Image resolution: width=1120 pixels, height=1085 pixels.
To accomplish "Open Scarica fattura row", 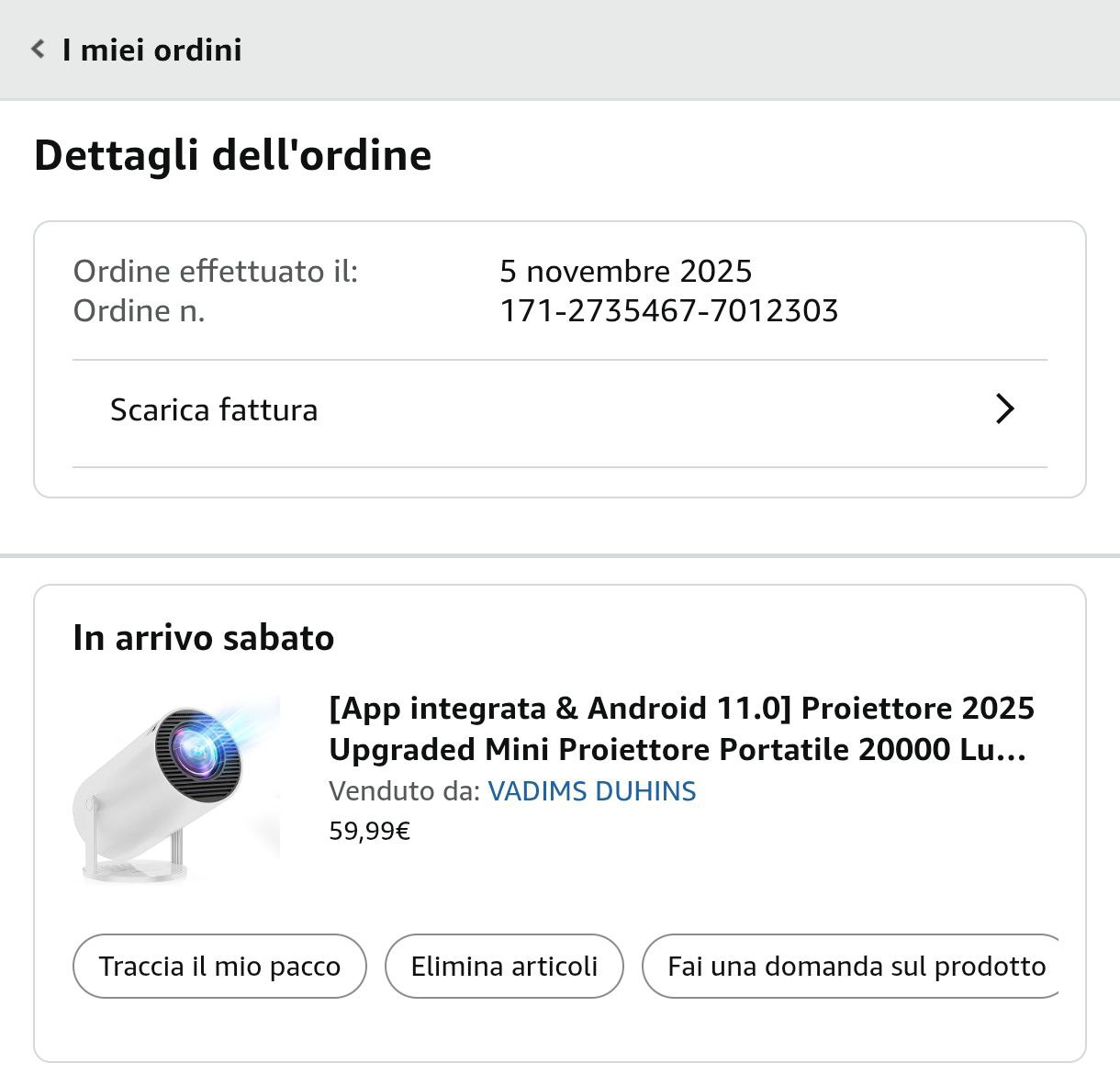I will (x=213, y=409).
